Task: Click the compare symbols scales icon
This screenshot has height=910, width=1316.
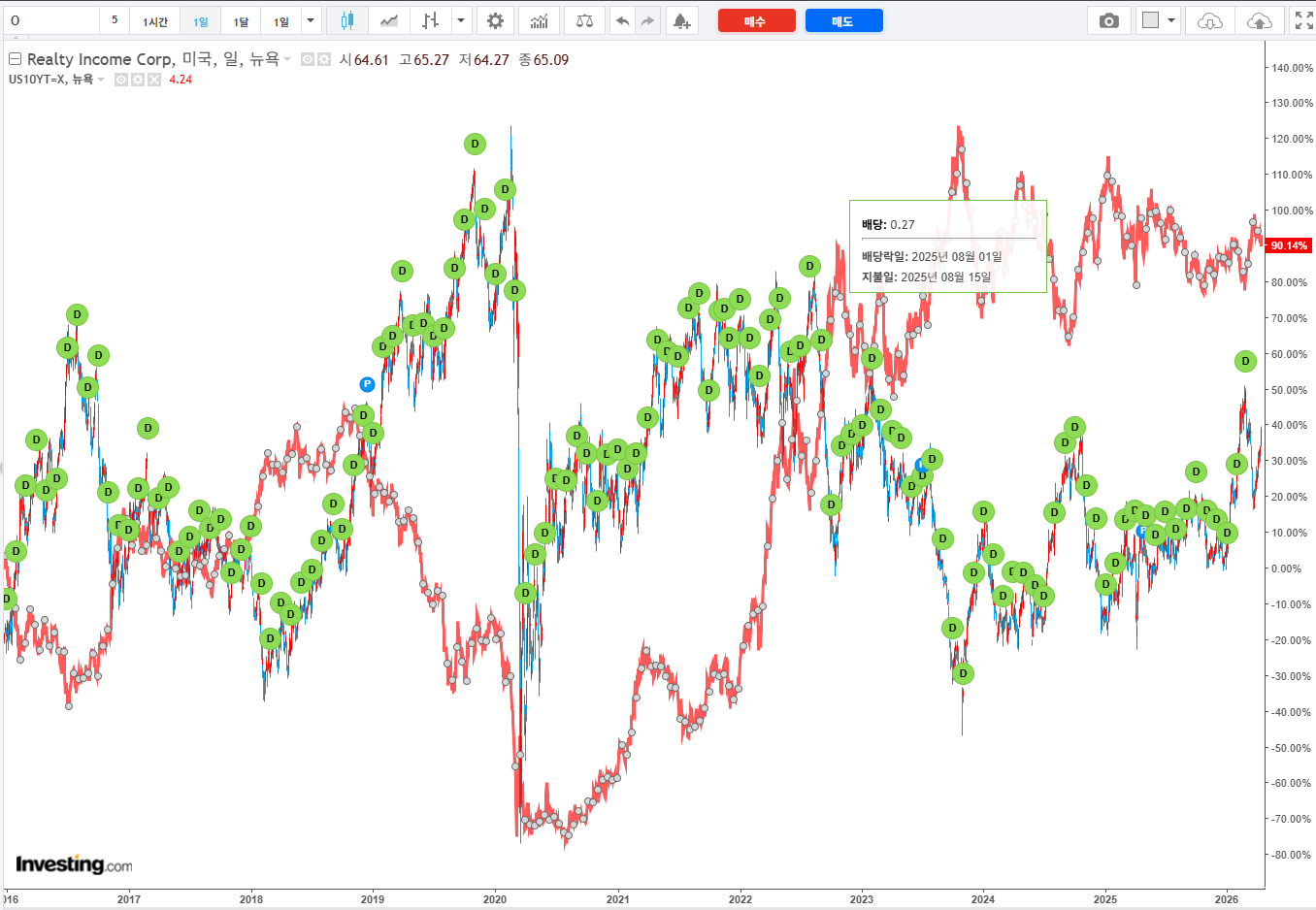Action: (584, 20)
